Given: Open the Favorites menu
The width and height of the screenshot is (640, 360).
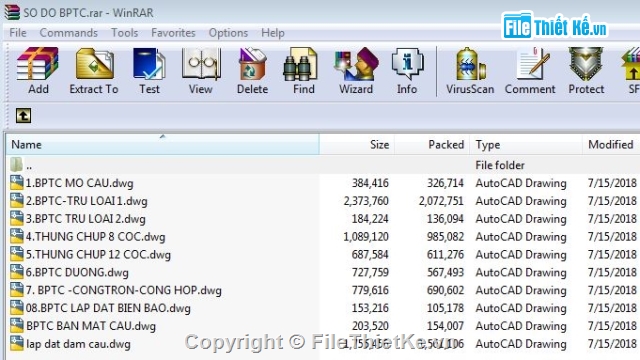Looking at the screenshot, I should 173,33.
